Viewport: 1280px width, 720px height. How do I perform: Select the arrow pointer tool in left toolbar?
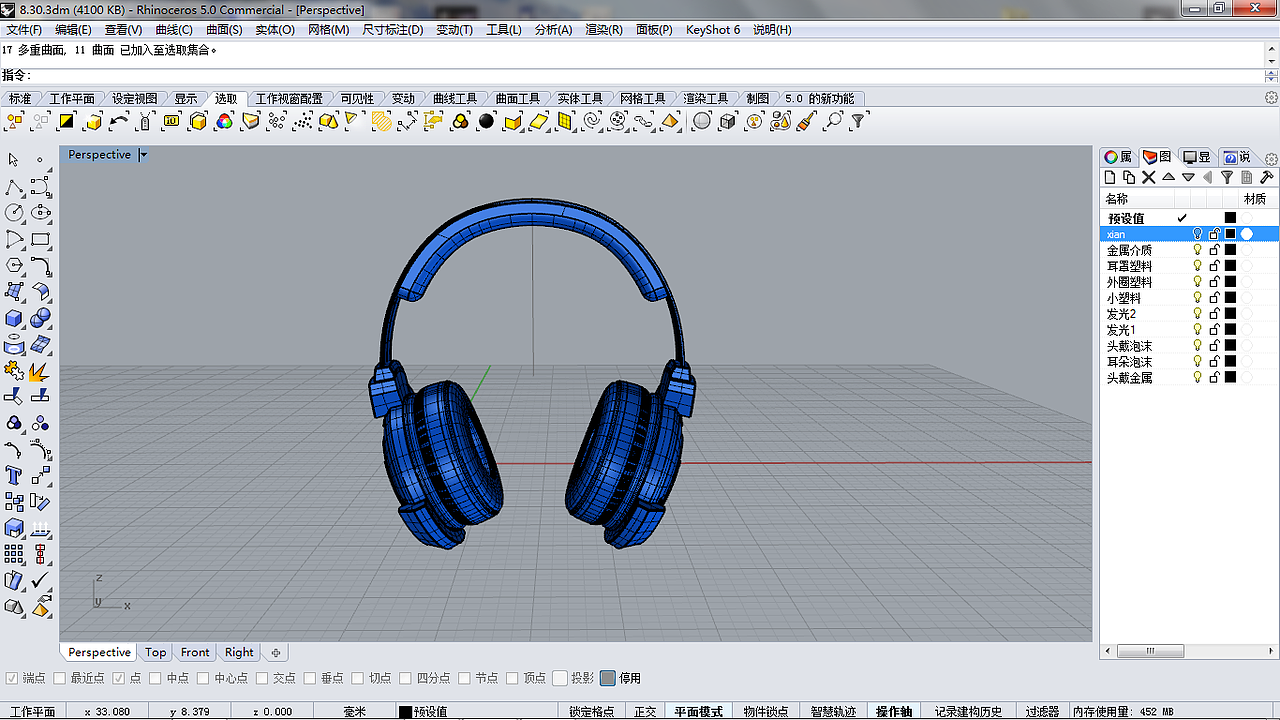click(x=14, y=160)
